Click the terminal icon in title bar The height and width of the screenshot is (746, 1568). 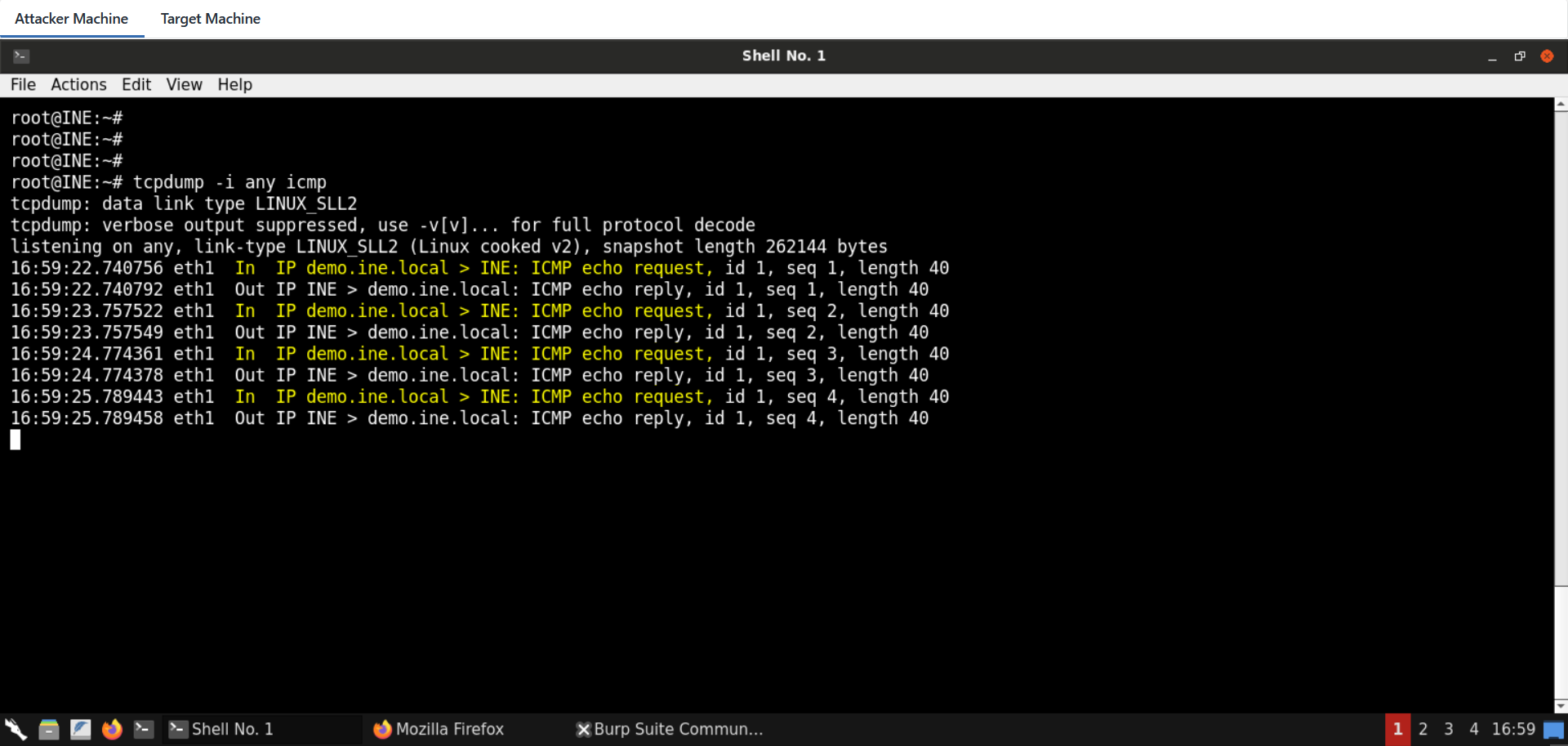pos(21,56)
